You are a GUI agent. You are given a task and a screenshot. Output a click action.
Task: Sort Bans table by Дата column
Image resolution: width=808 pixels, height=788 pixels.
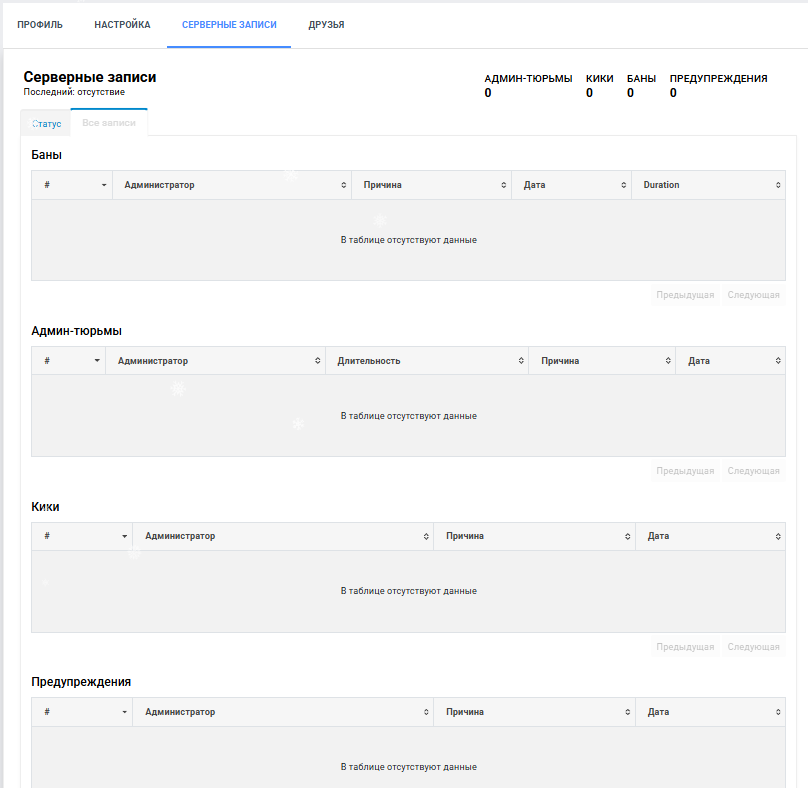point(571,185)
